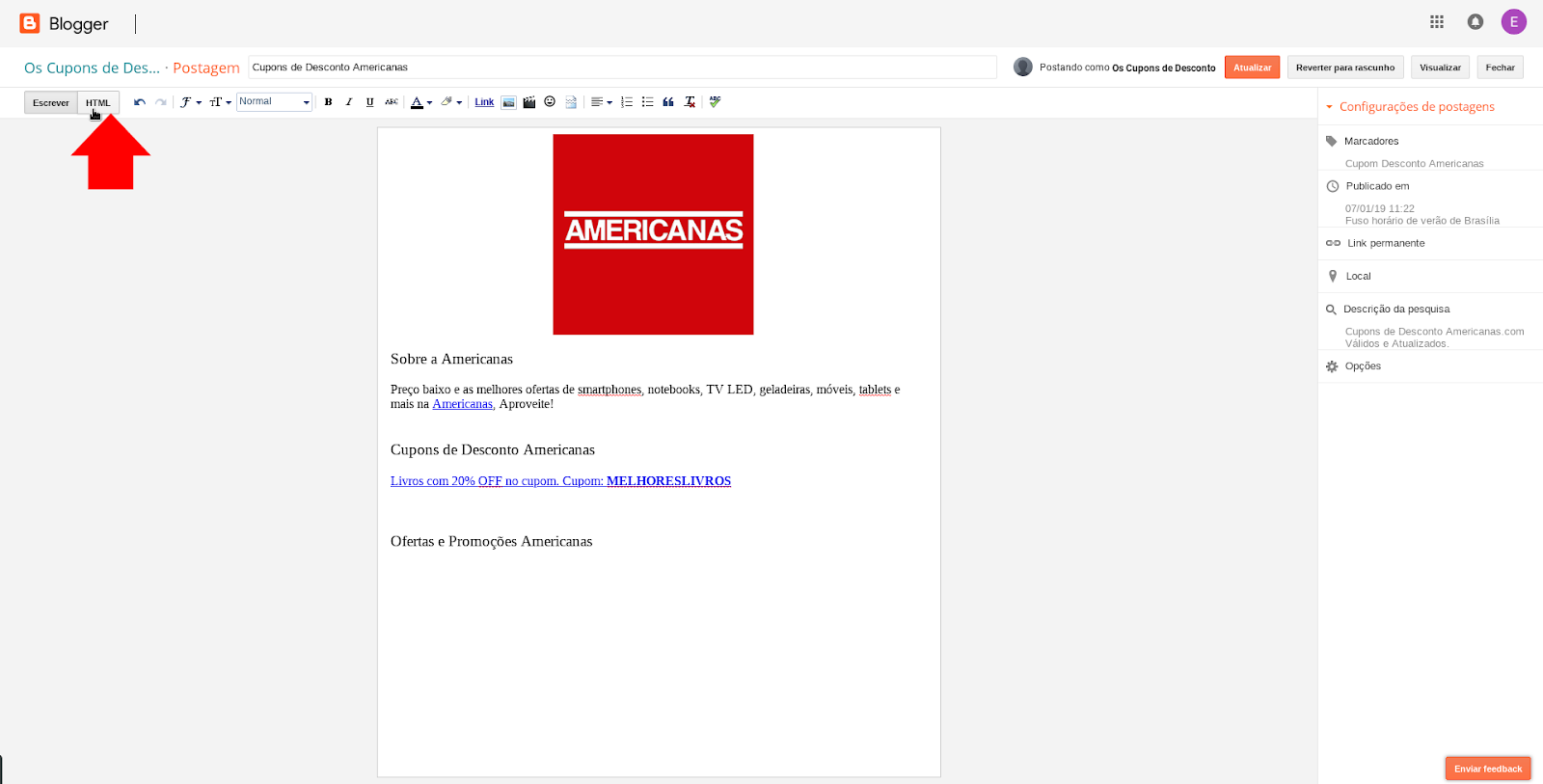Viewport: 1543px width, 784px height.
Task: Remove text formatting
Action: pyautogui.click(x=690, y=102)
